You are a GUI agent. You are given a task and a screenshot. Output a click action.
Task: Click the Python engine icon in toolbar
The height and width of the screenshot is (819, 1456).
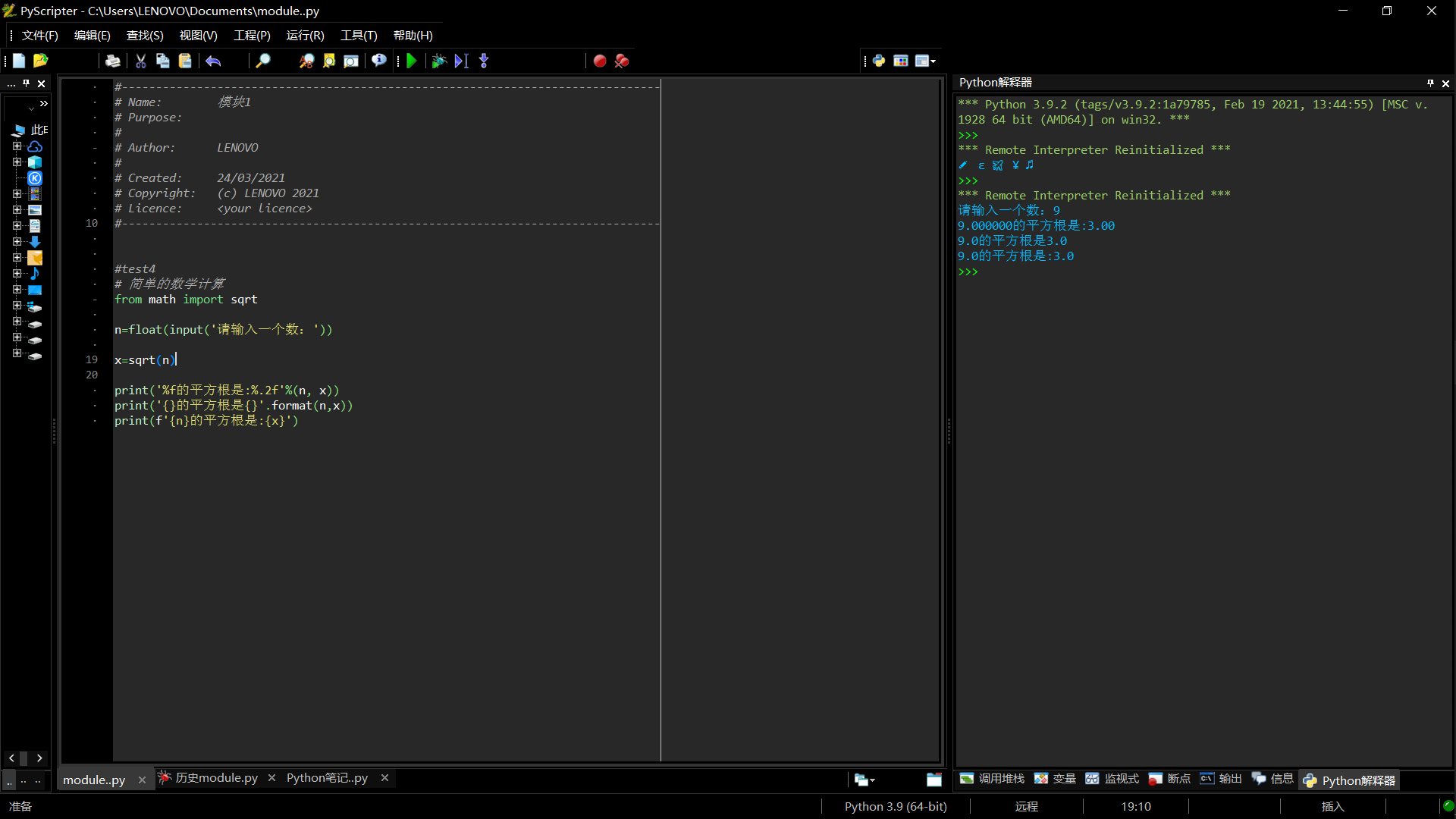tap(879, 61)
